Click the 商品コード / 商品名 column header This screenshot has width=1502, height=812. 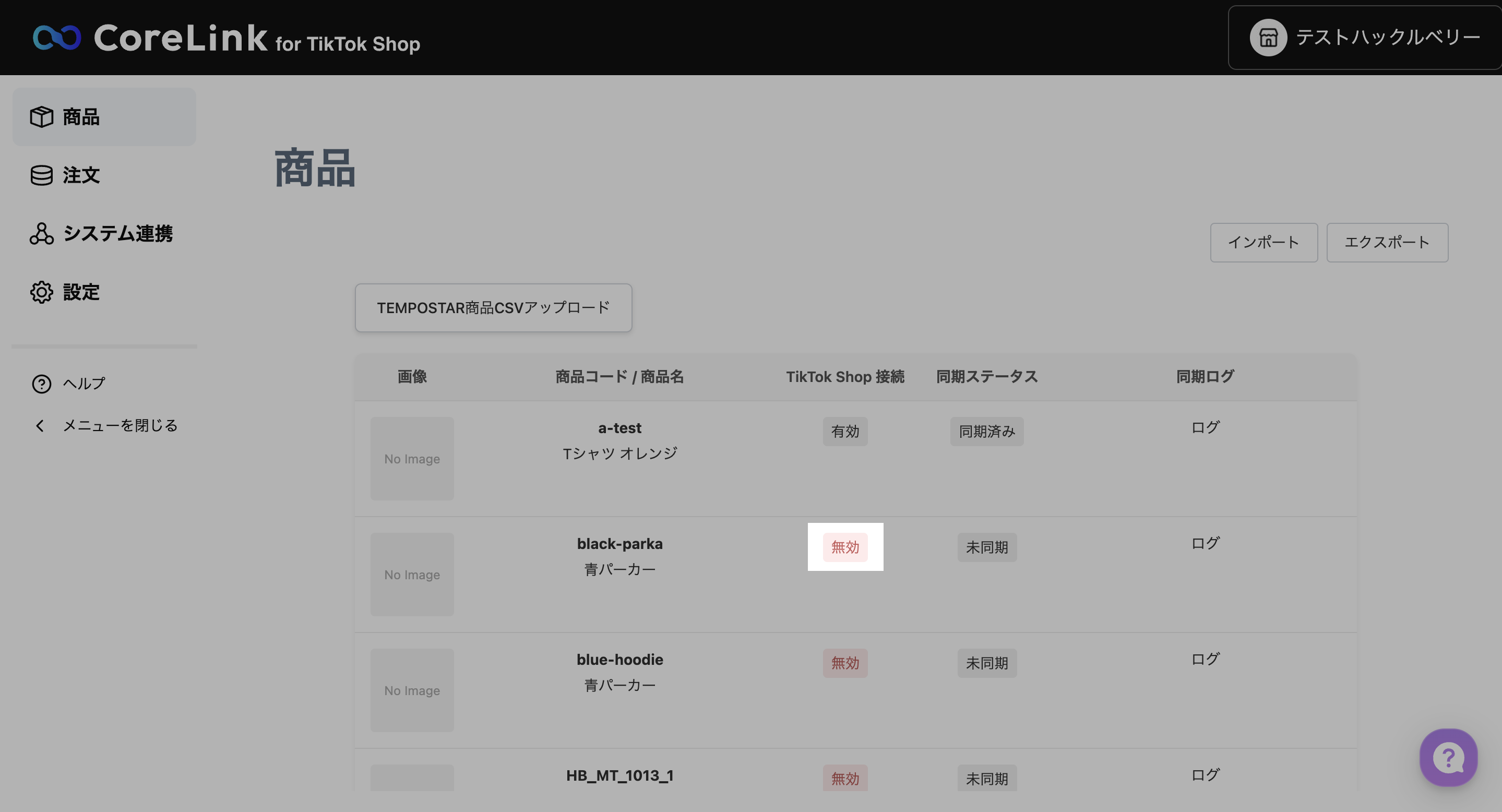[x=619, y=377]
